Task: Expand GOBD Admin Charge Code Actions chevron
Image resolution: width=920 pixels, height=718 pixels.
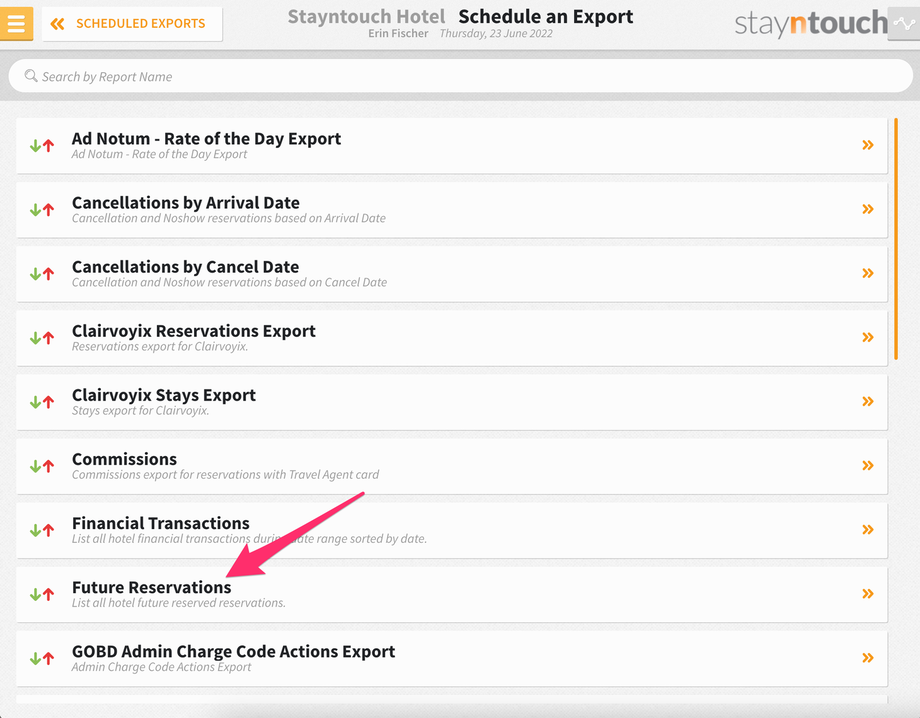Action: (868, 658)
